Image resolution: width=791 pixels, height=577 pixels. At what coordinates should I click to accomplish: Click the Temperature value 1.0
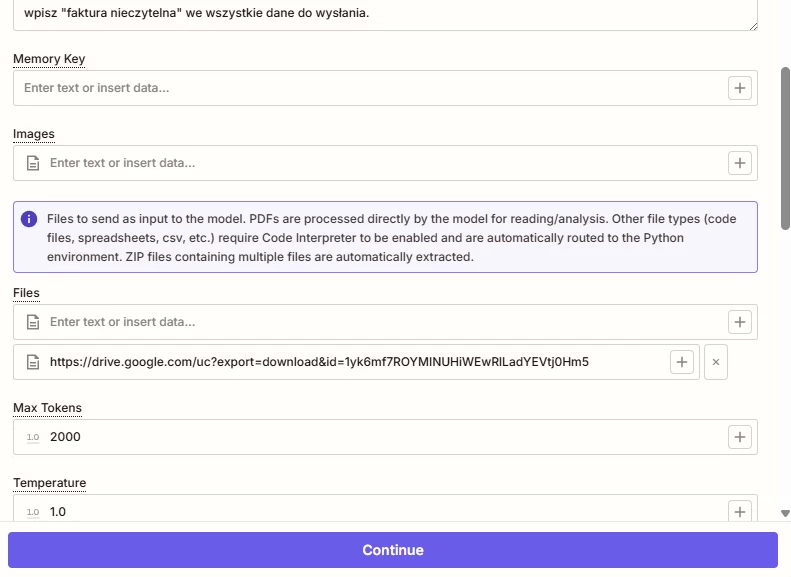[x=58, y=511]
